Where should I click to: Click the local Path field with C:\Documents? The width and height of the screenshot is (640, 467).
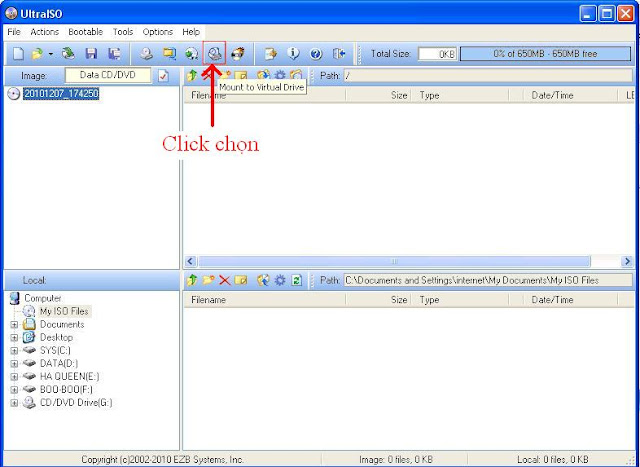488,280
